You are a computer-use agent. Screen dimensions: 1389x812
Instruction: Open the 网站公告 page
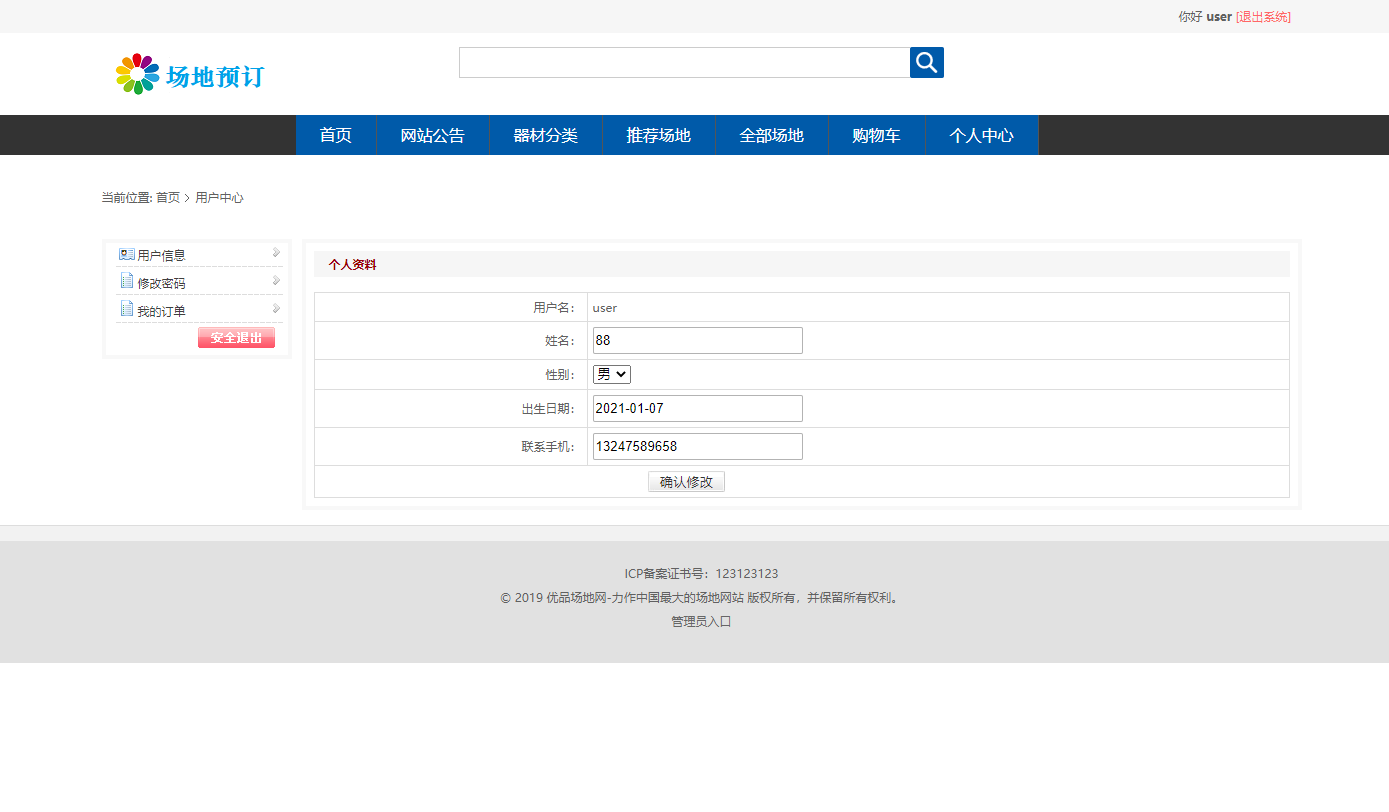(x=432, y=135)
